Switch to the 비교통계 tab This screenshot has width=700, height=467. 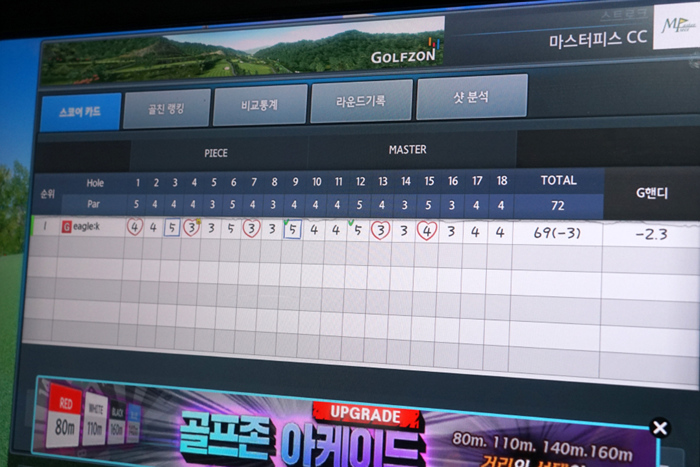point(260,105)
